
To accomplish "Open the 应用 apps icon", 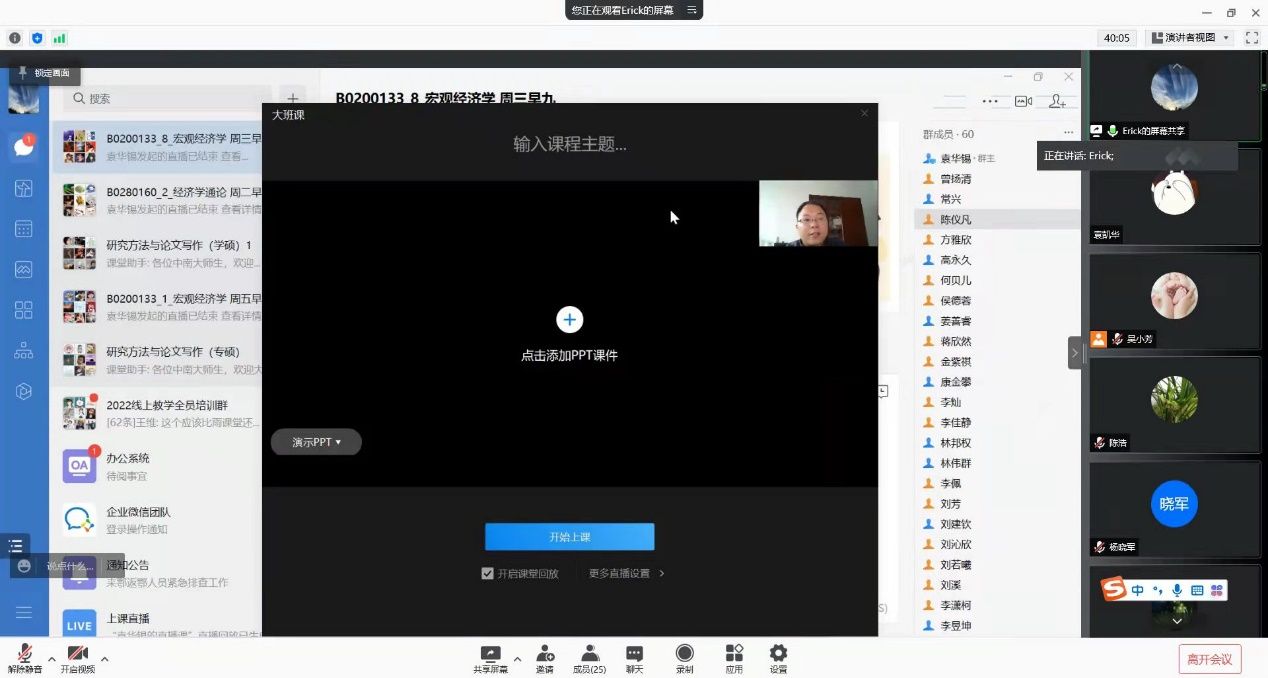I will tap(734, 654).
